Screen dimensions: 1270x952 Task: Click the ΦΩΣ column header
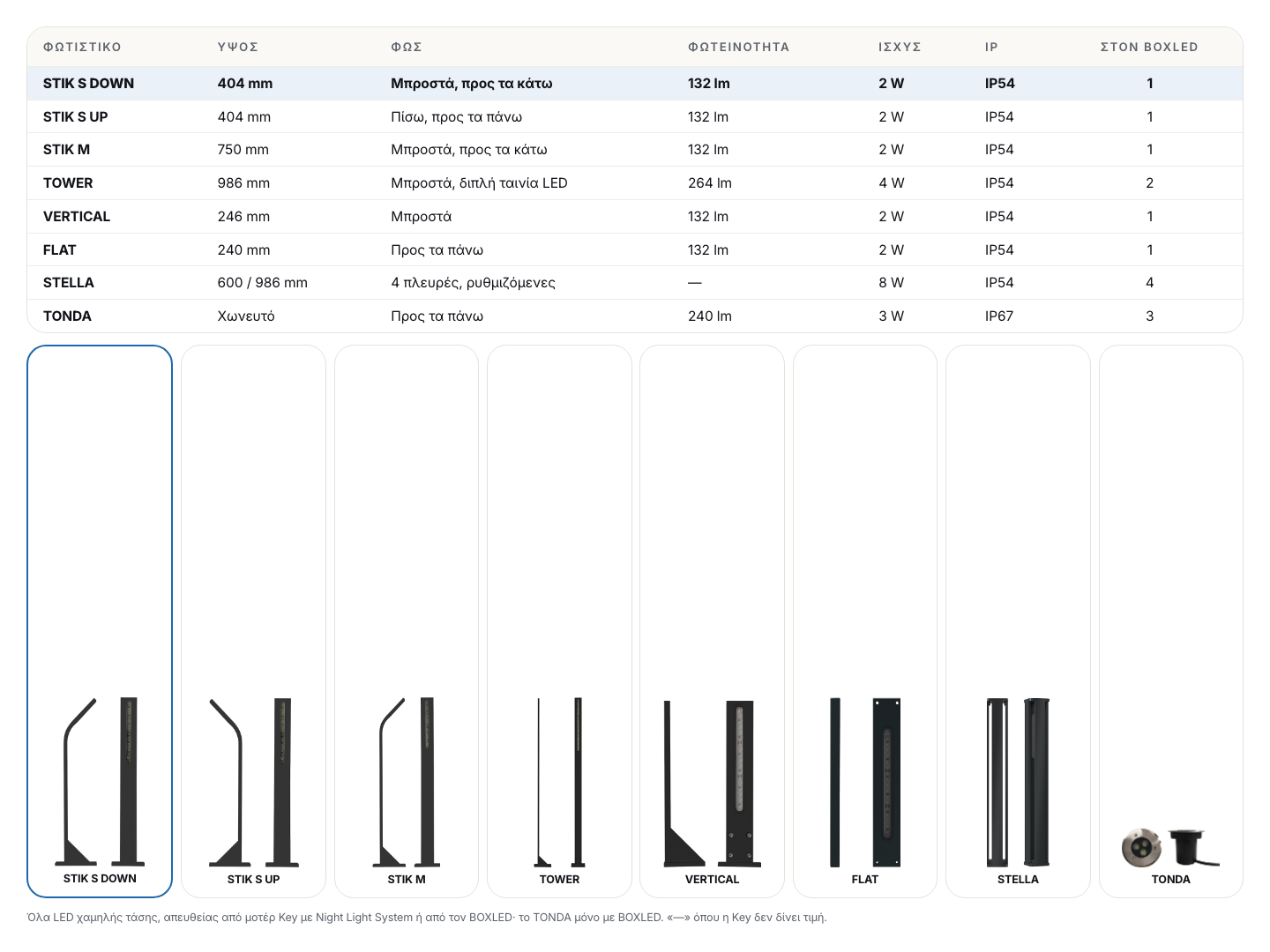pos(407,48)
